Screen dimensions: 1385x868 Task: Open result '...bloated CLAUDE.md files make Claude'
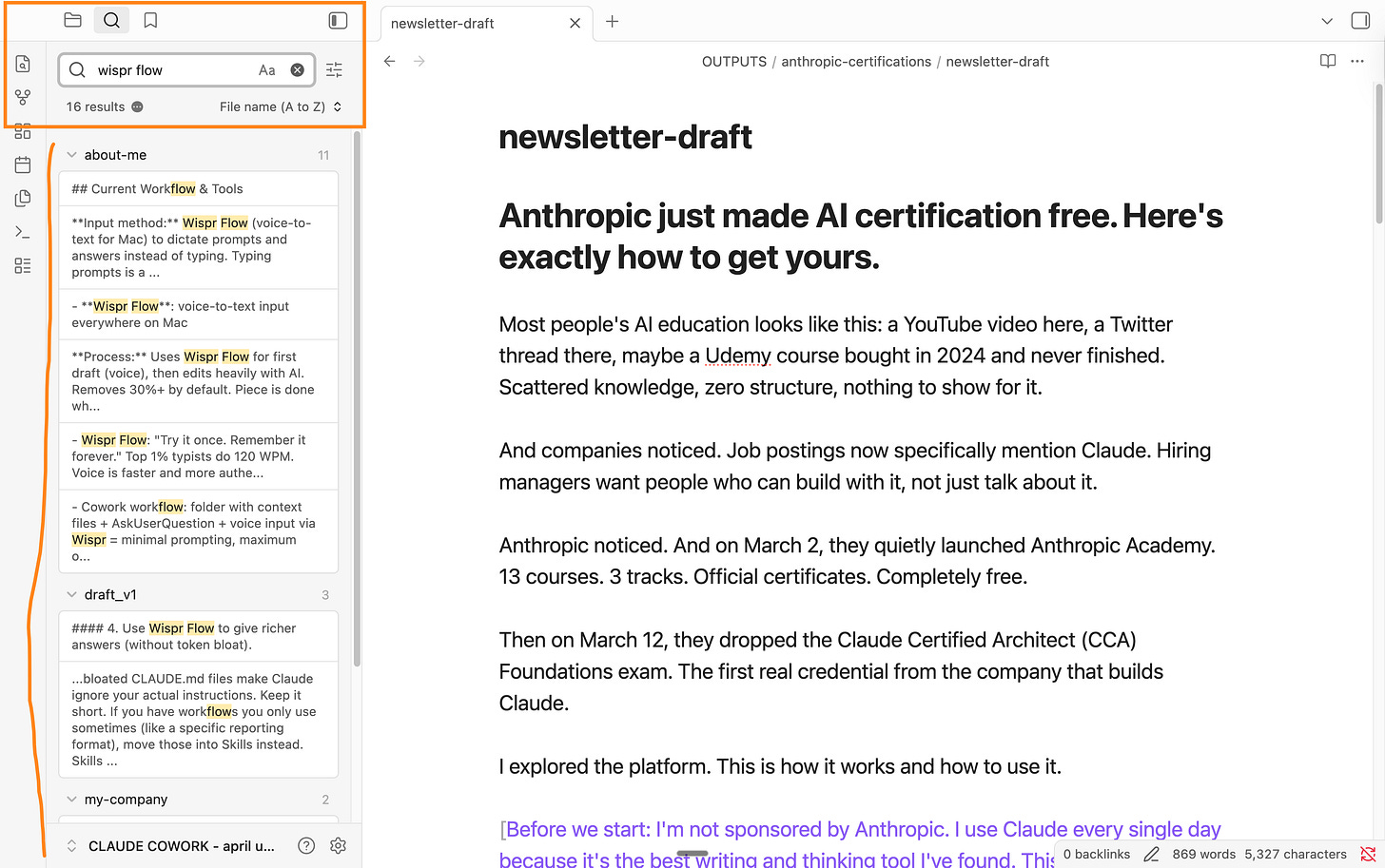coord(199,720)
